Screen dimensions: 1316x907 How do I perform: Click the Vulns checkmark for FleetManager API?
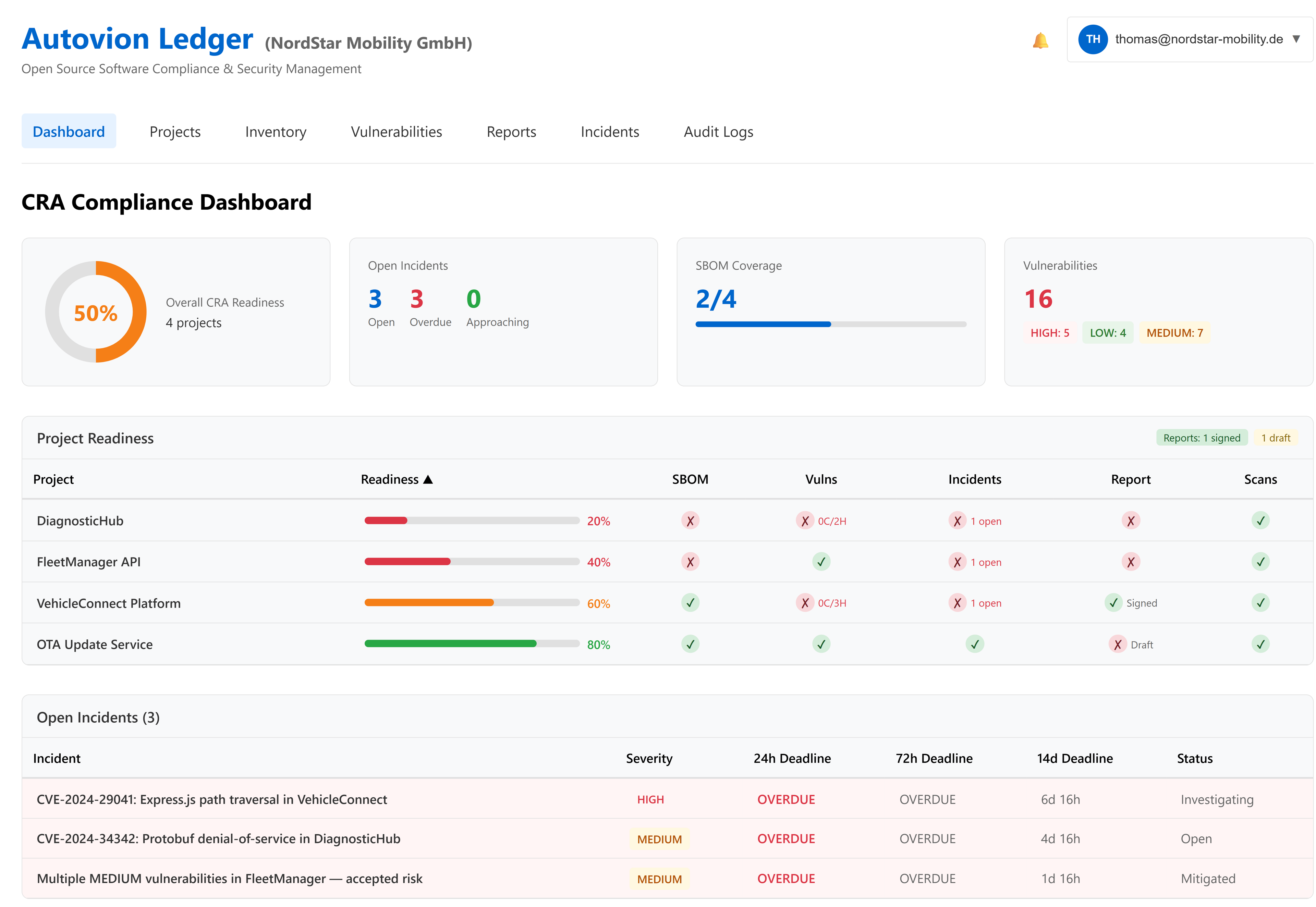tap(821, 562)
